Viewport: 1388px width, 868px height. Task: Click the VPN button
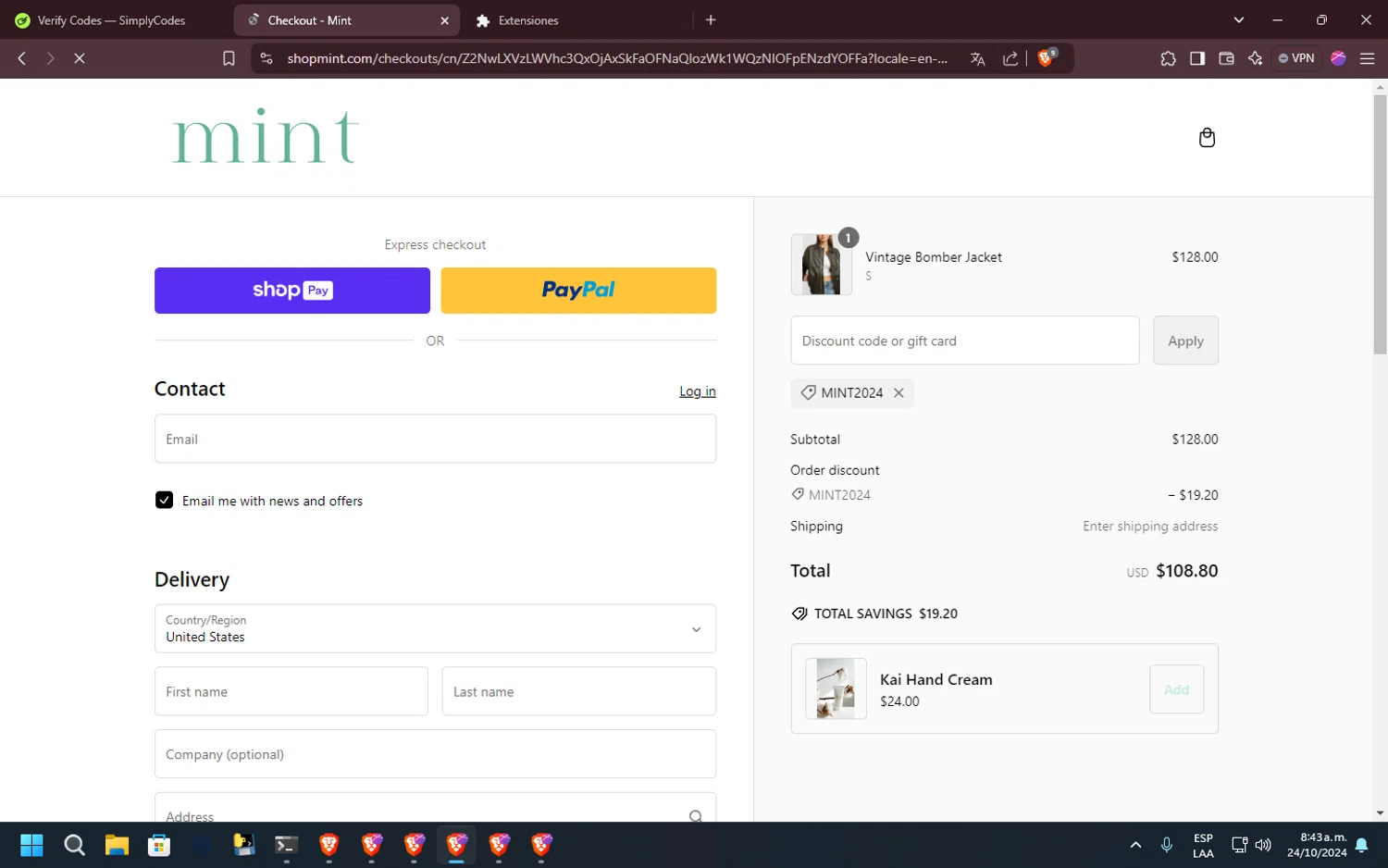1296,58
